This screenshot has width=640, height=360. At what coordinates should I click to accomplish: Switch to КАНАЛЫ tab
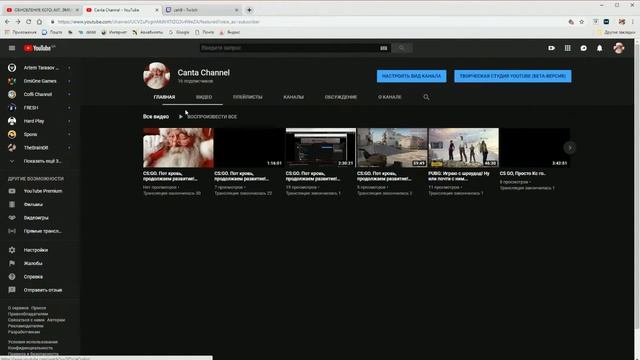coord(293,97)
